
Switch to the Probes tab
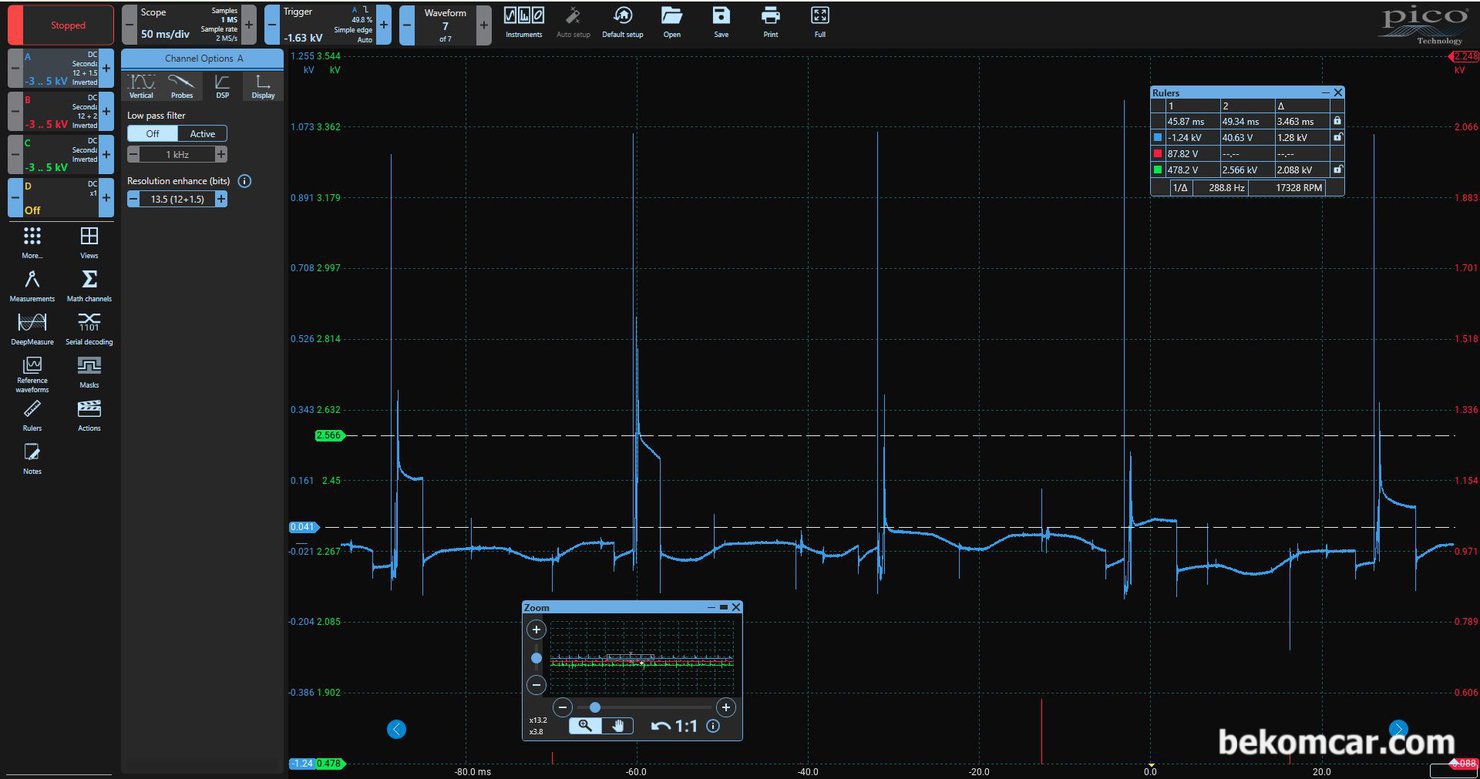[181, 86]
